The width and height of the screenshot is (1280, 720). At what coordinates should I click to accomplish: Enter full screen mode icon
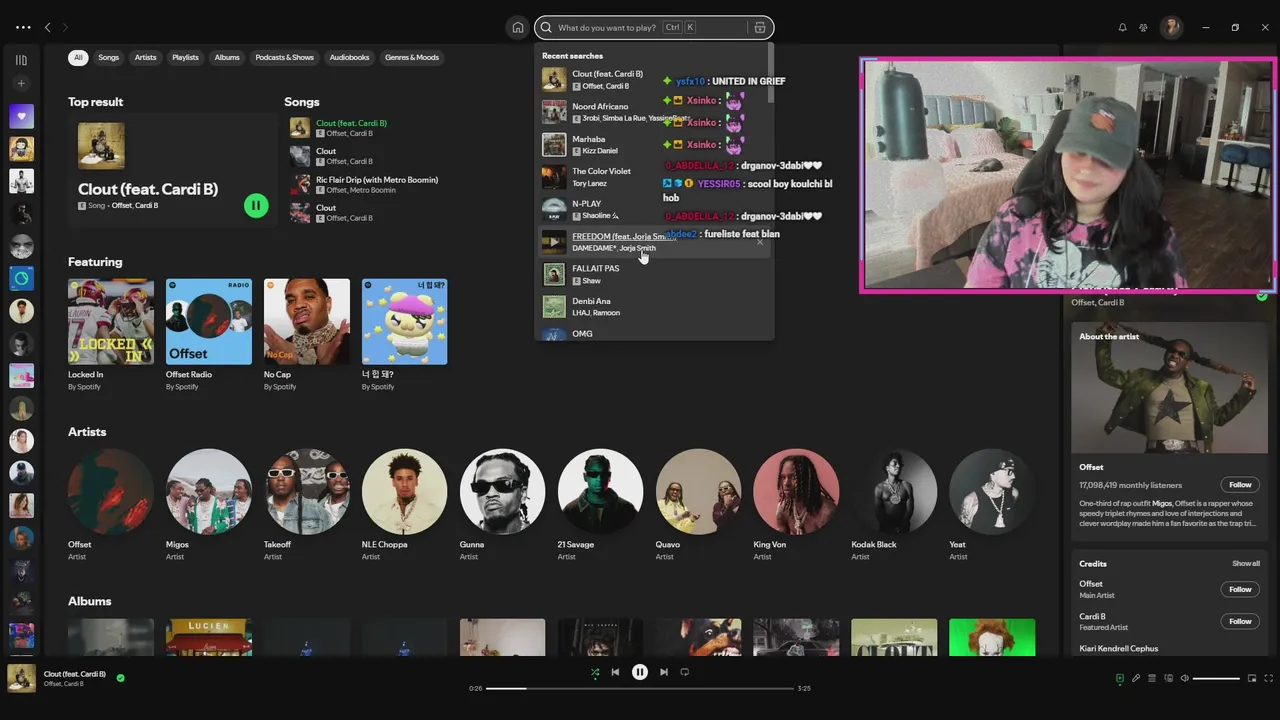(1267, 678)
